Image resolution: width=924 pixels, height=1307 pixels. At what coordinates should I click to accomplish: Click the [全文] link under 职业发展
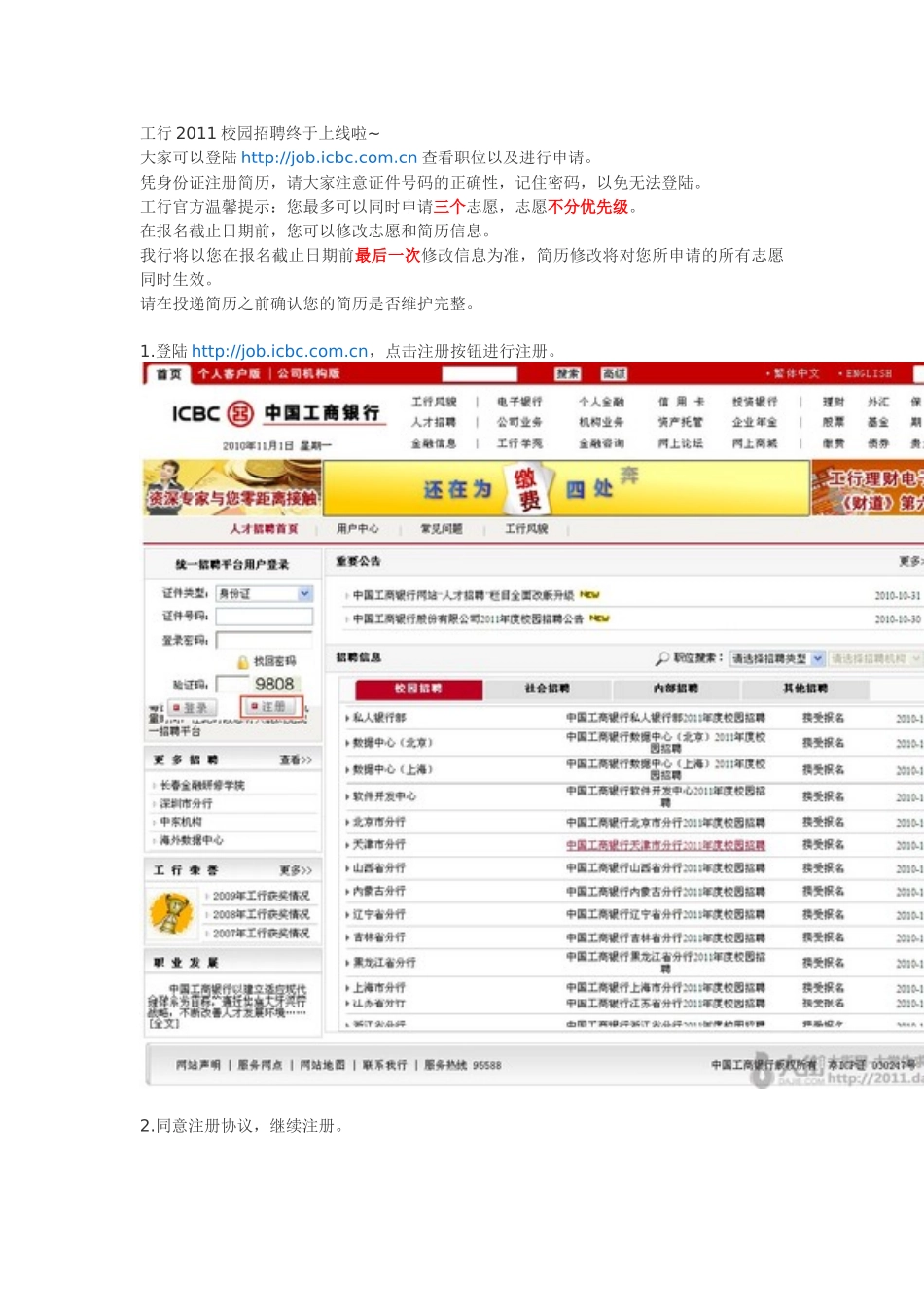[x=163, y=1023]
